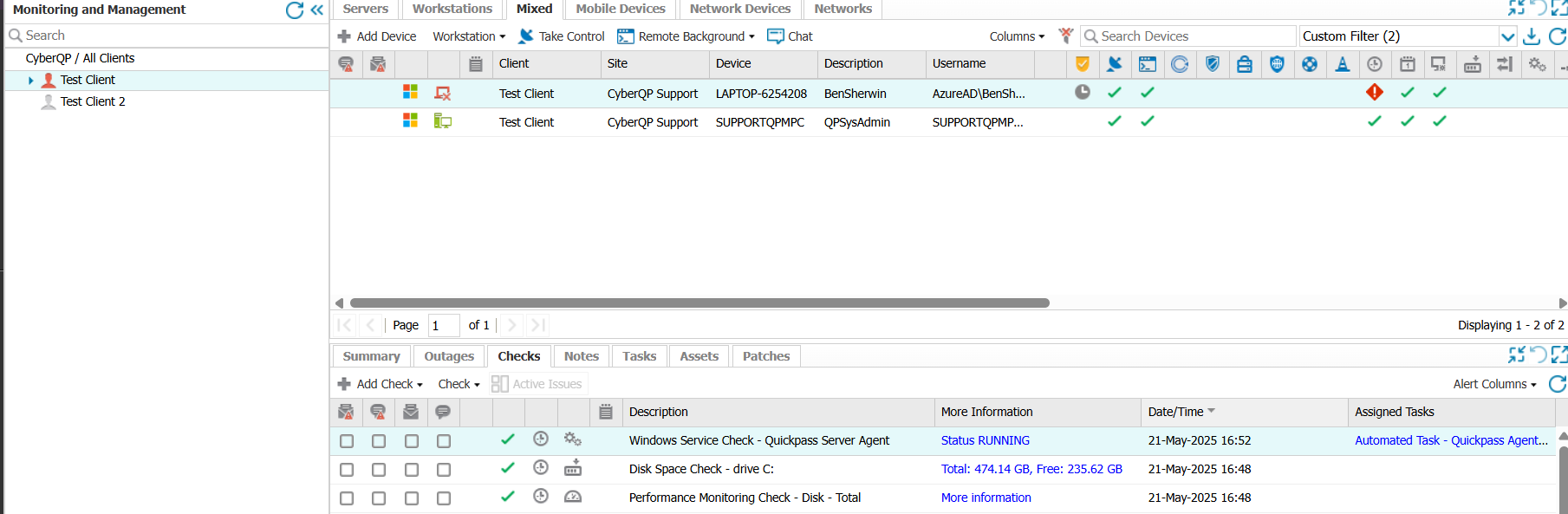
Task: Switch to the Workstations tab
Action: click(x=452, y=9)
